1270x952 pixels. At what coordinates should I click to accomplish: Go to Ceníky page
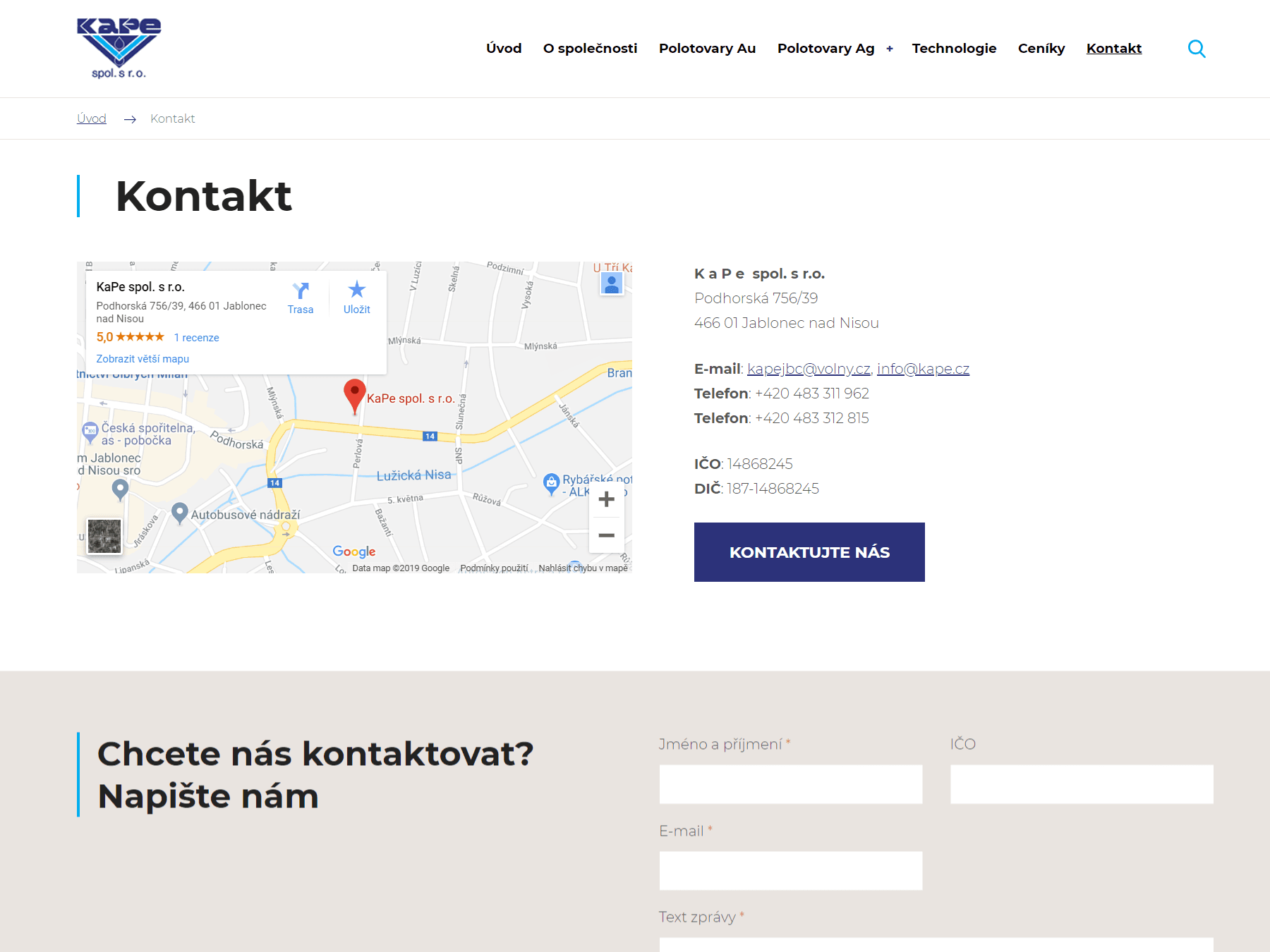click(x=1041, y=49)
